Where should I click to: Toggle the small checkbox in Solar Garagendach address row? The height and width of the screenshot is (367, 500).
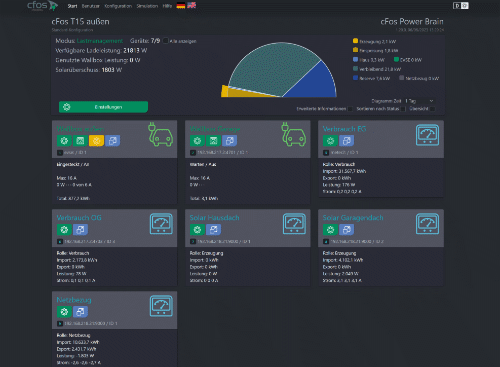(326, 241)
